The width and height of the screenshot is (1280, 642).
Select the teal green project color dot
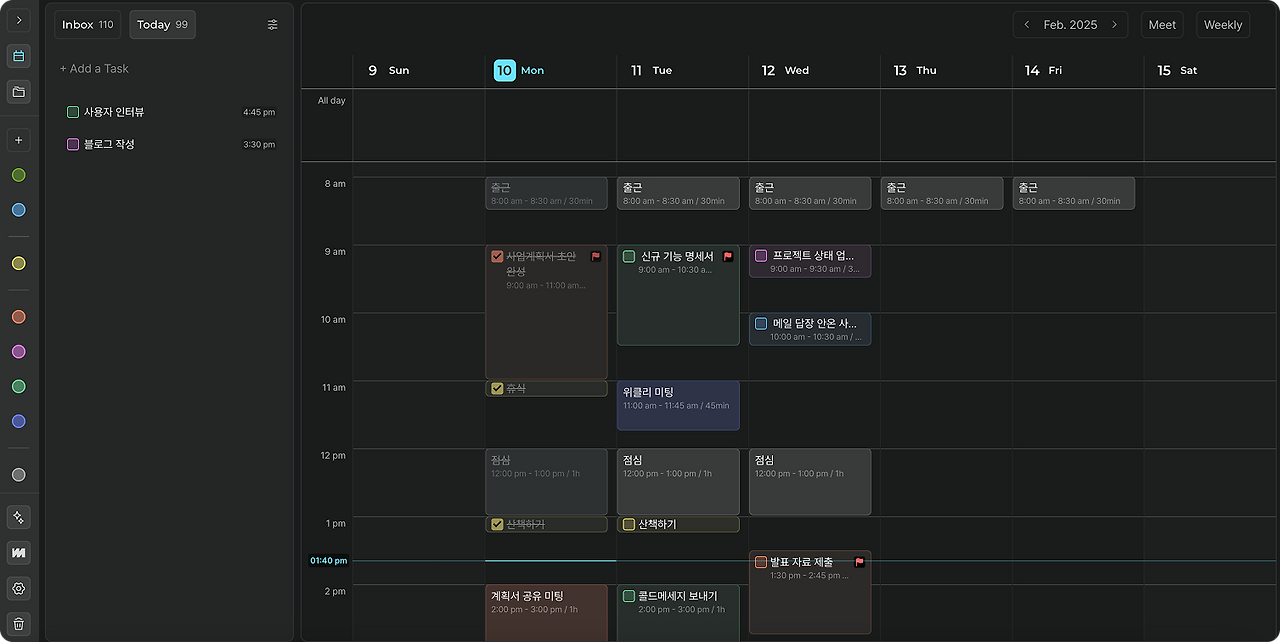click(x=18, y=387)
